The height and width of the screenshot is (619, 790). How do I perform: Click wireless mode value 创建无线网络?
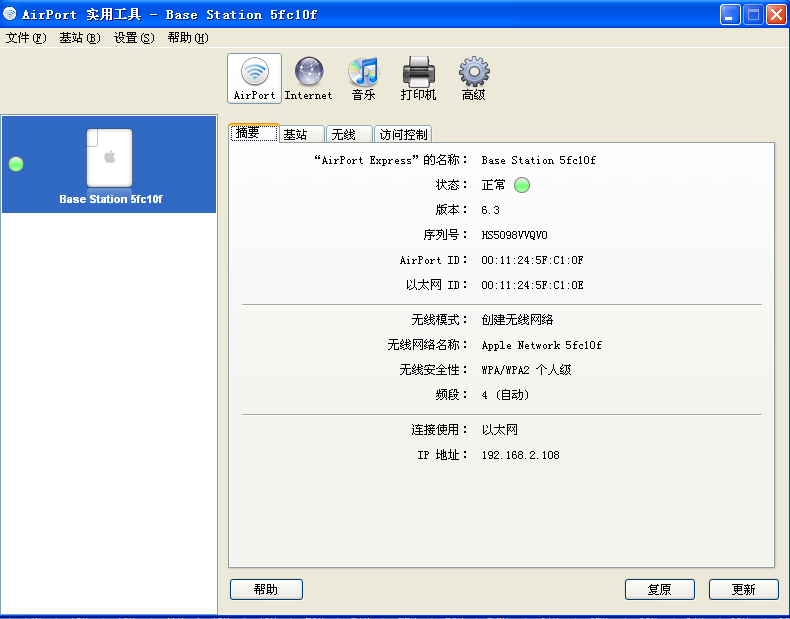point(517,320)
